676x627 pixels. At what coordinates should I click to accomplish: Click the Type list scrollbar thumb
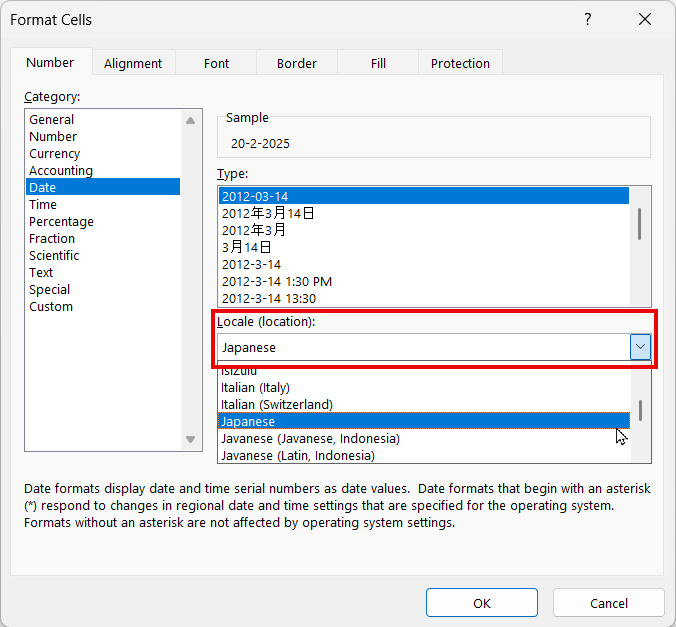[639, 224]
